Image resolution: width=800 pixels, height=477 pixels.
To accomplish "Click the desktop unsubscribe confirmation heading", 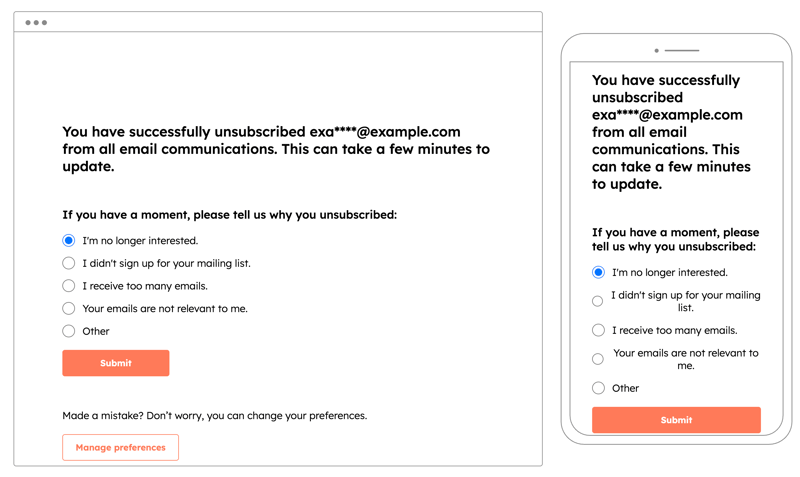I will pyautogui.click(x=276, y=149).
